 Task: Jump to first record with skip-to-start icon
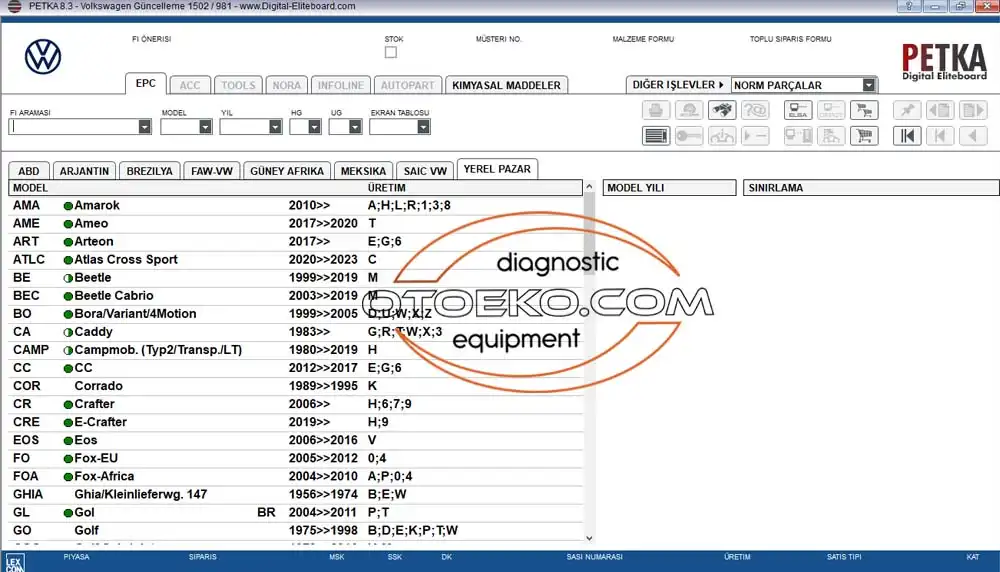click(906, 136)
